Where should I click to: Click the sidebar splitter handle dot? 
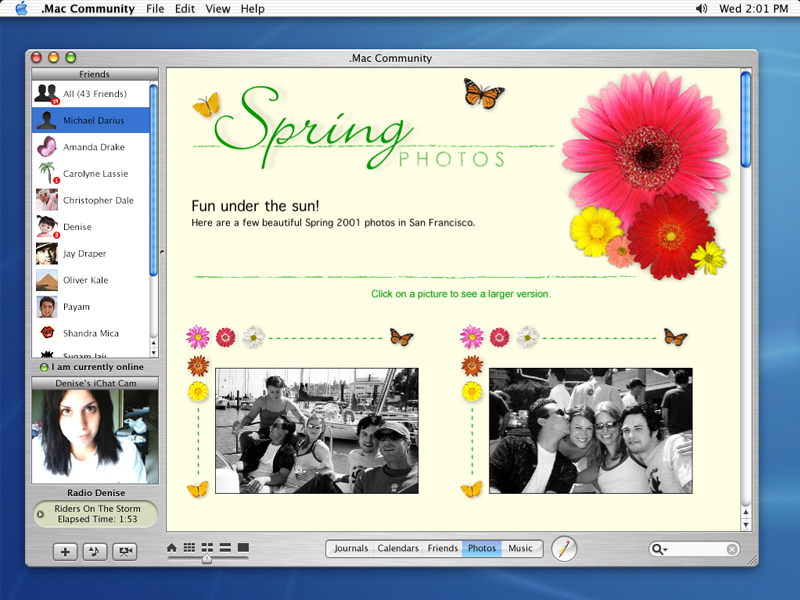(162, 252)
